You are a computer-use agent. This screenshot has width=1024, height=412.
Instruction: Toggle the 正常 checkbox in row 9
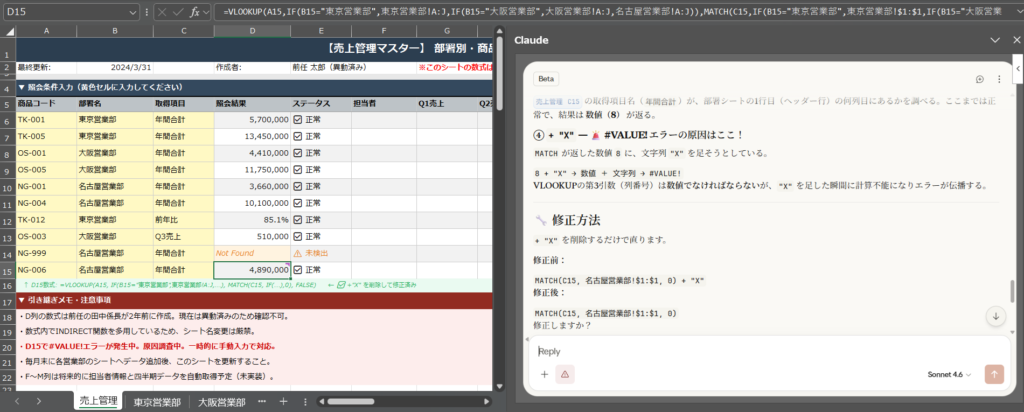[297, 170]
